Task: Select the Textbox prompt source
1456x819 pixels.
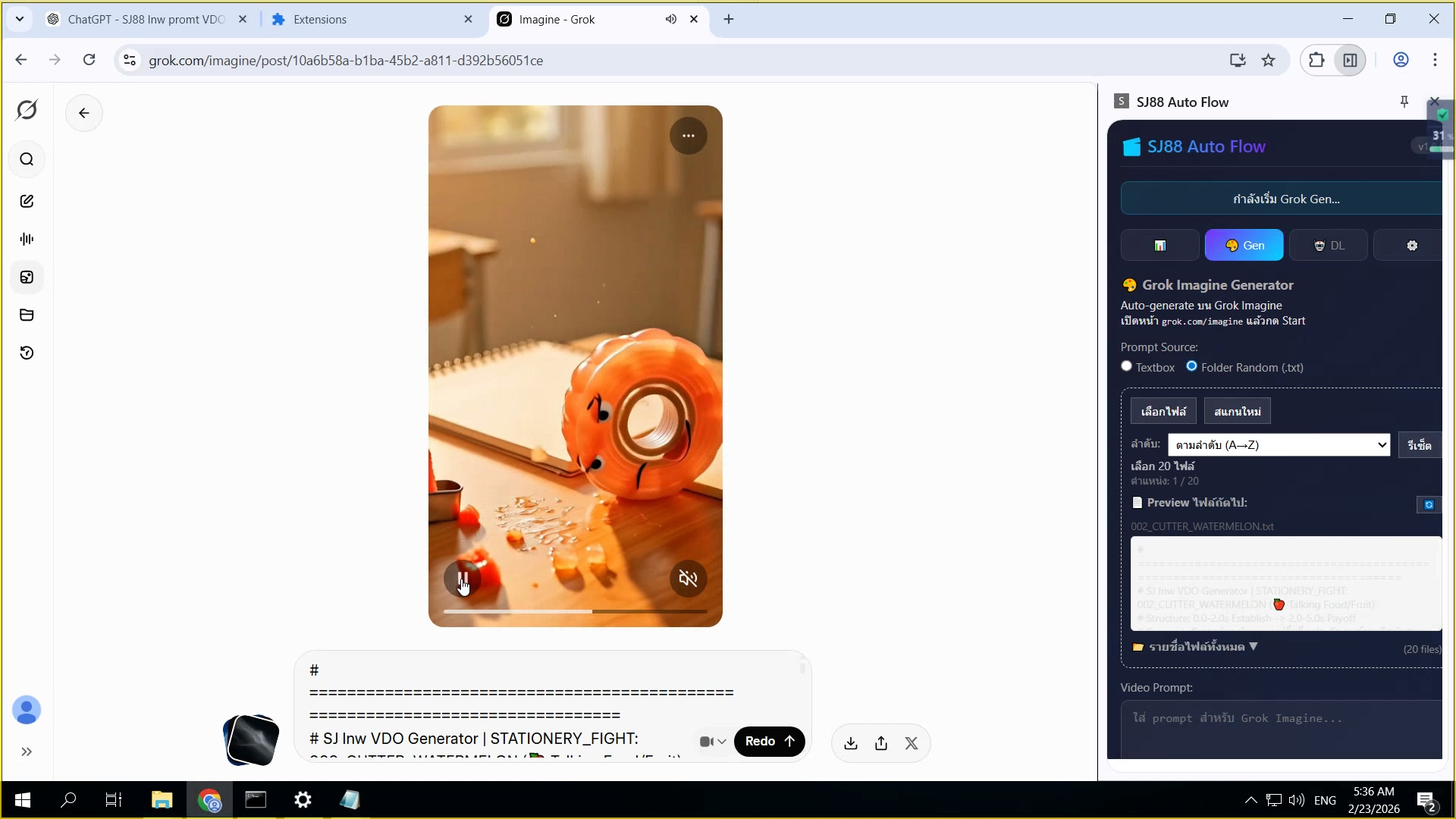Action: [x=1127, y=366]
